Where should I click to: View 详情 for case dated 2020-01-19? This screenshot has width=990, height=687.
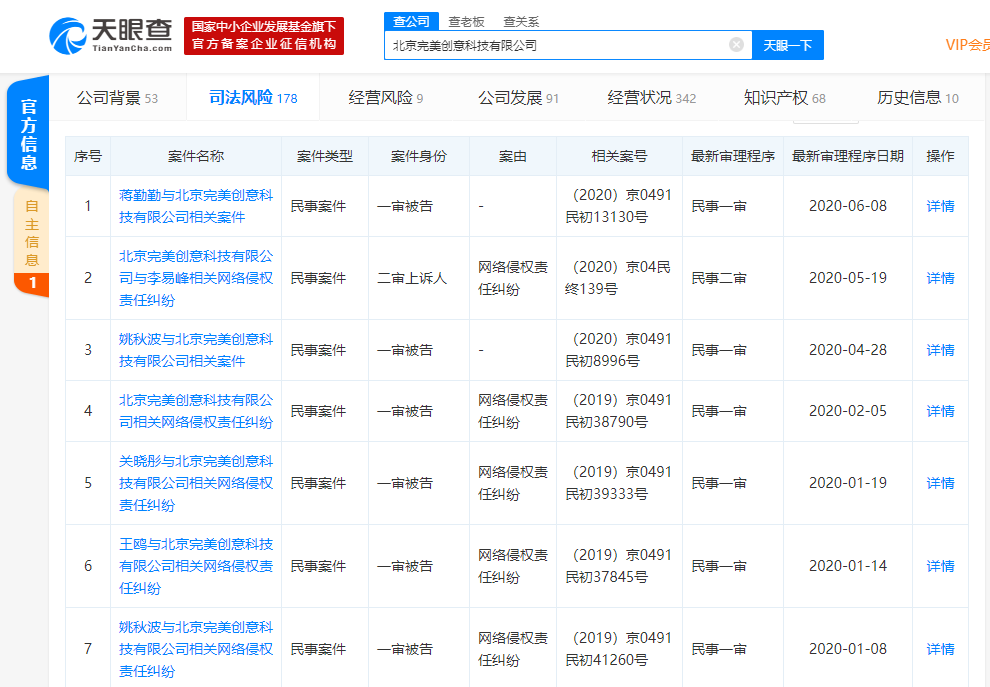940,483
